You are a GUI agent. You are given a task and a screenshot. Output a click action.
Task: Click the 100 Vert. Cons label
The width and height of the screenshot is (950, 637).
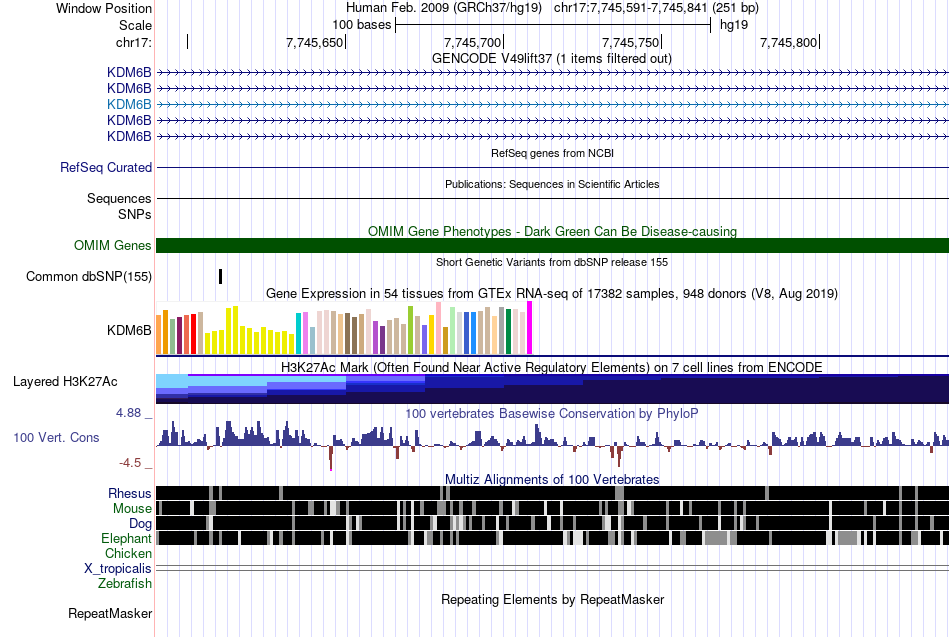[56, 438]
